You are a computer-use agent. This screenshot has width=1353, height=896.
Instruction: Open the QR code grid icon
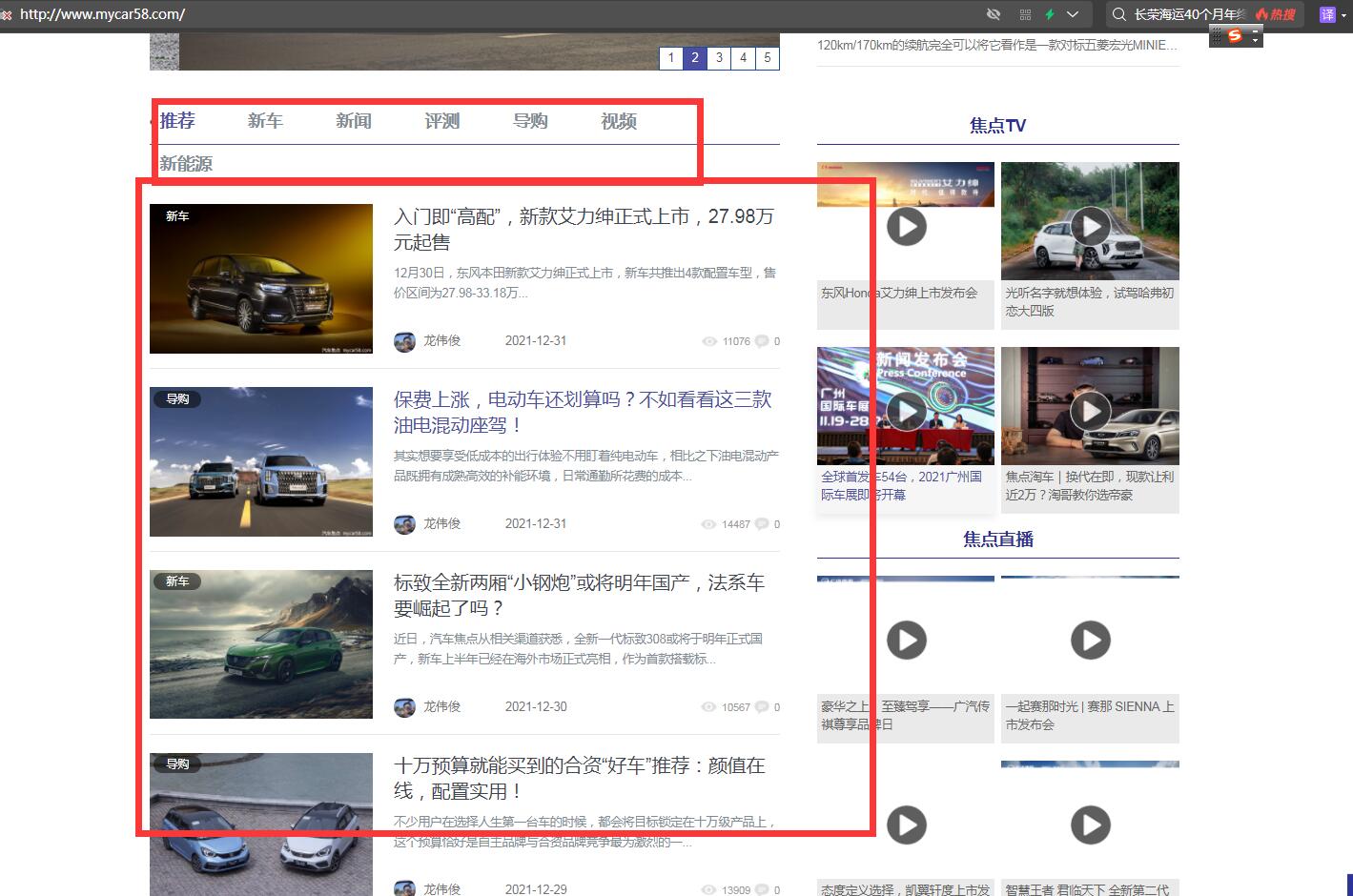[1025, 14]
